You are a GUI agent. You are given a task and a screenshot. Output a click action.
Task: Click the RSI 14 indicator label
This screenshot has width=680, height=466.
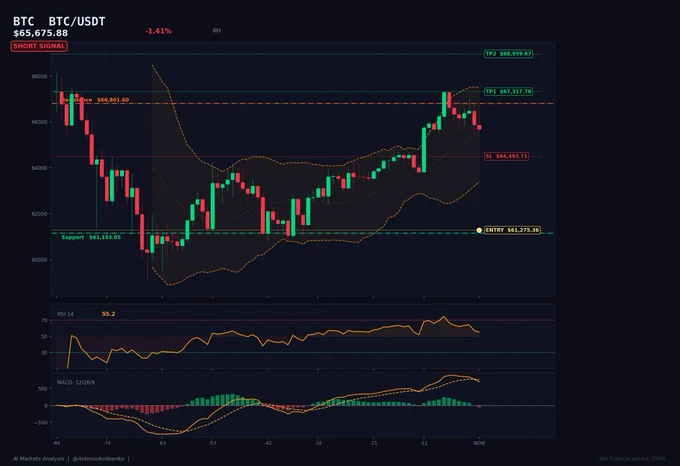(65, 314)
